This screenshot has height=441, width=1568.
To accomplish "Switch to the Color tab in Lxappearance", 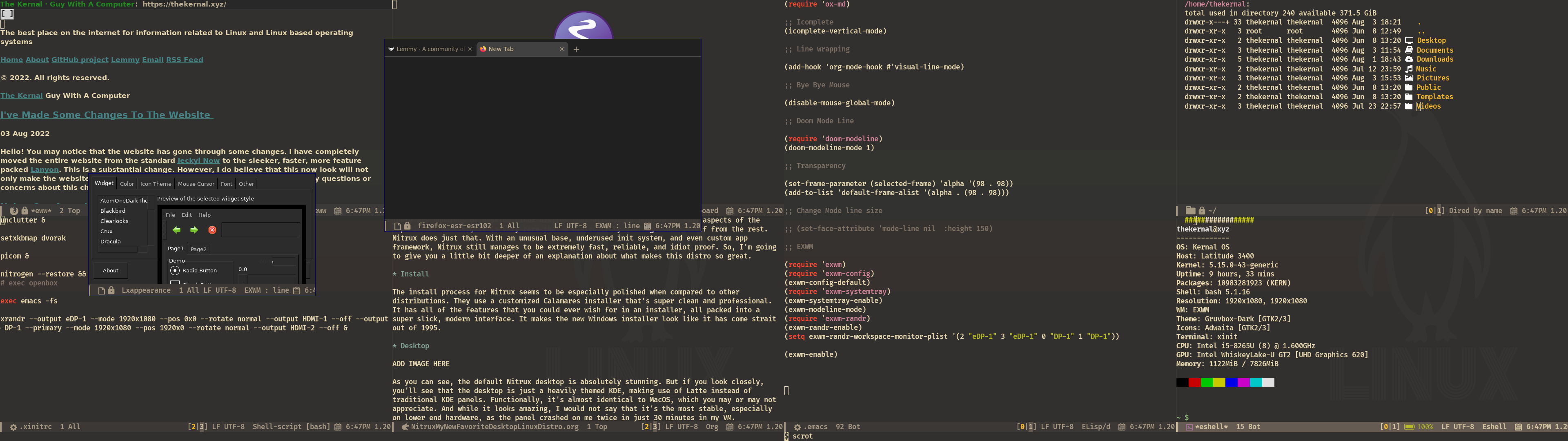I will pos(127,184).
